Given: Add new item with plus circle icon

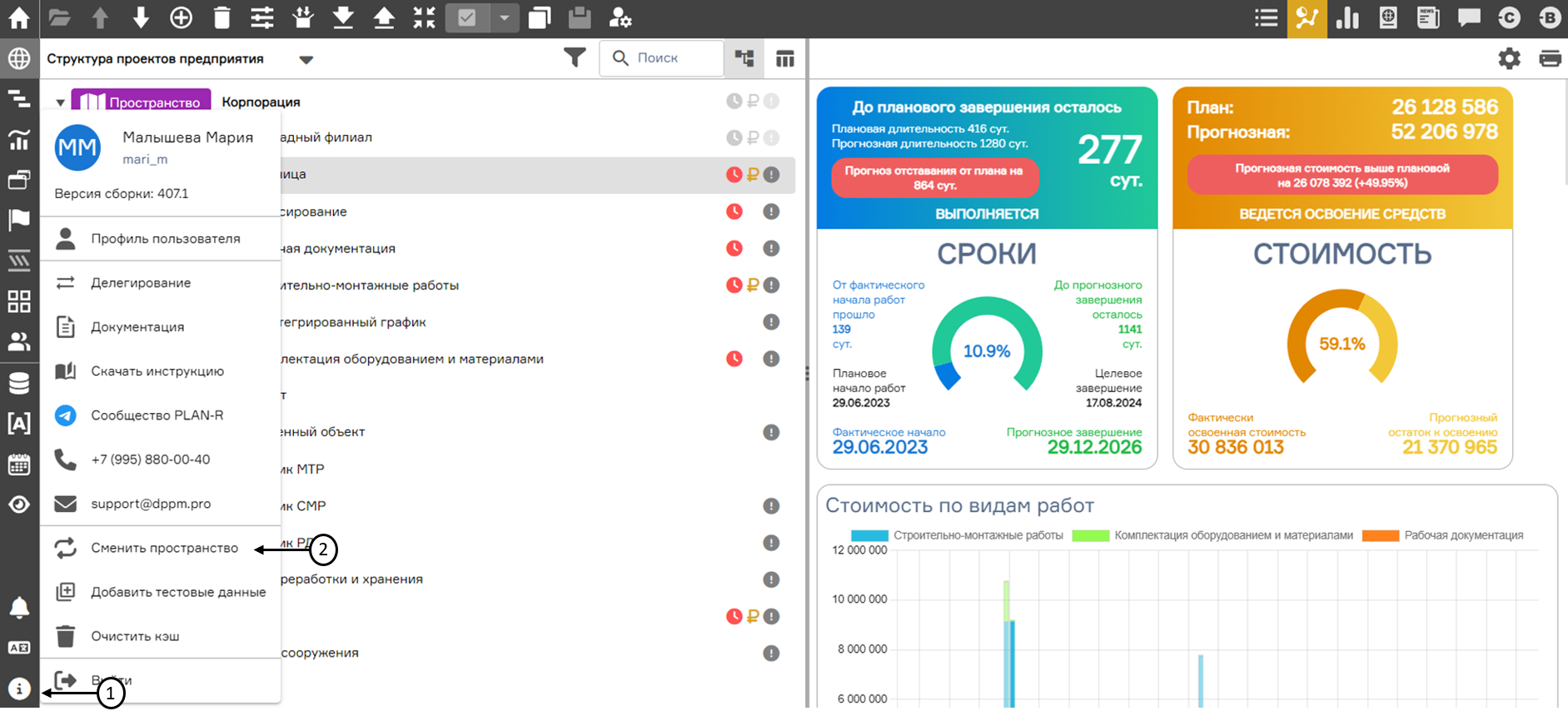Looking at the screenshot, I should 181,17.
